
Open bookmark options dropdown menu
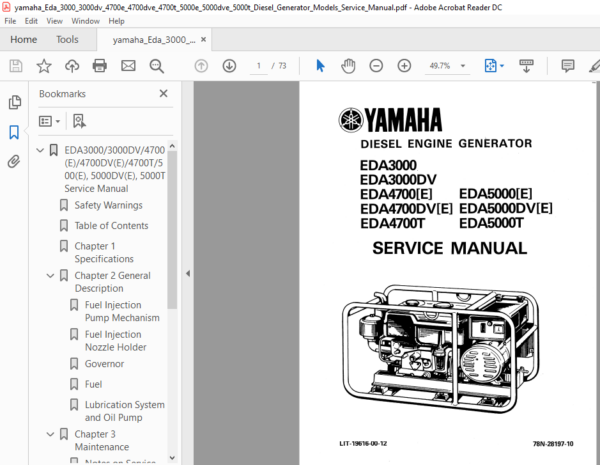(49, 121)
